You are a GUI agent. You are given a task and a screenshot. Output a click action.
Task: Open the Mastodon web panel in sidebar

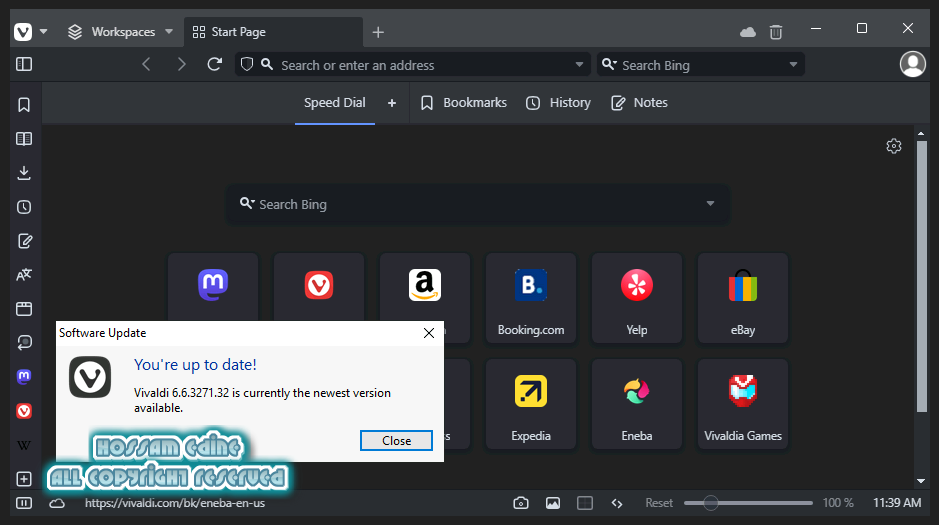point(24,377)
